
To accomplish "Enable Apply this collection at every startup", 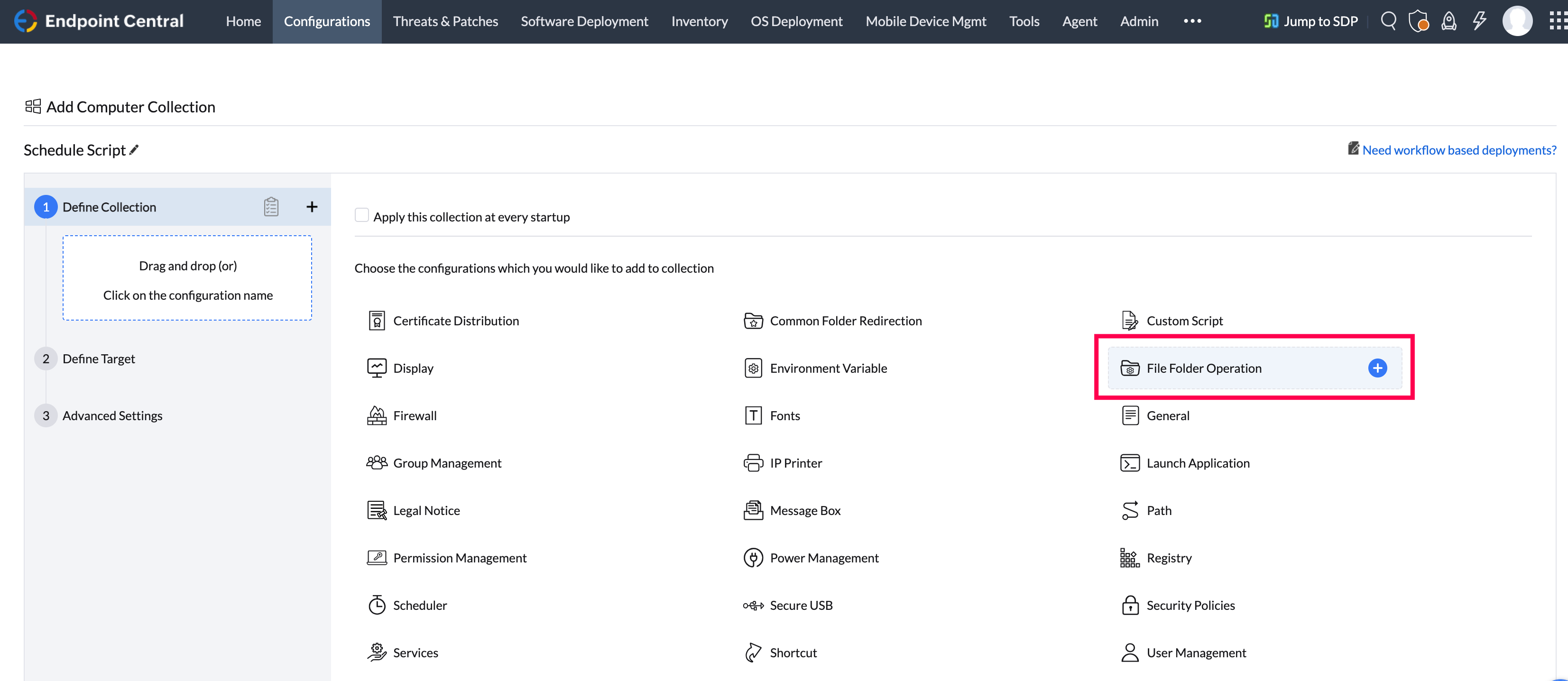I will (361, 215).
